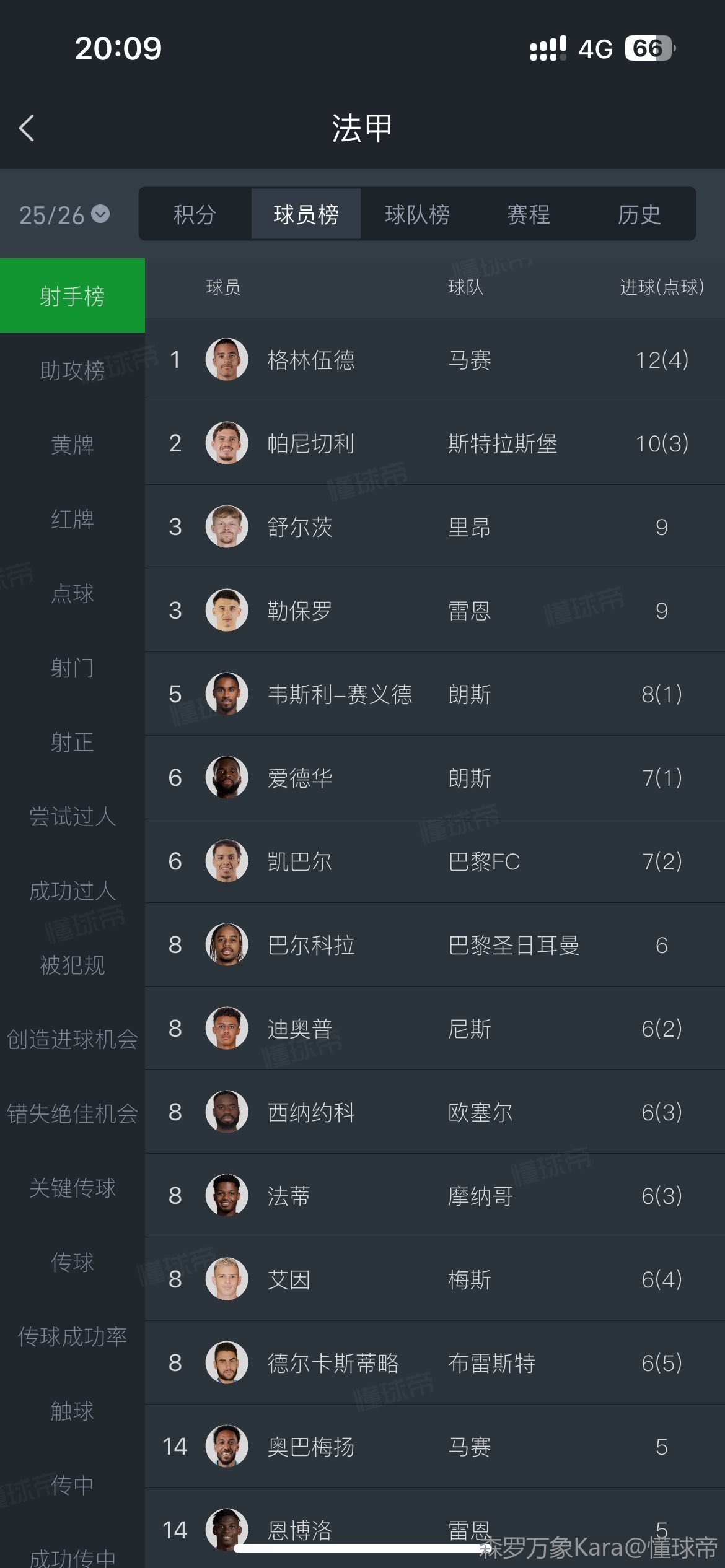
Task: Tap 帕尼切利's player avatar
Action: coord(227,443)
